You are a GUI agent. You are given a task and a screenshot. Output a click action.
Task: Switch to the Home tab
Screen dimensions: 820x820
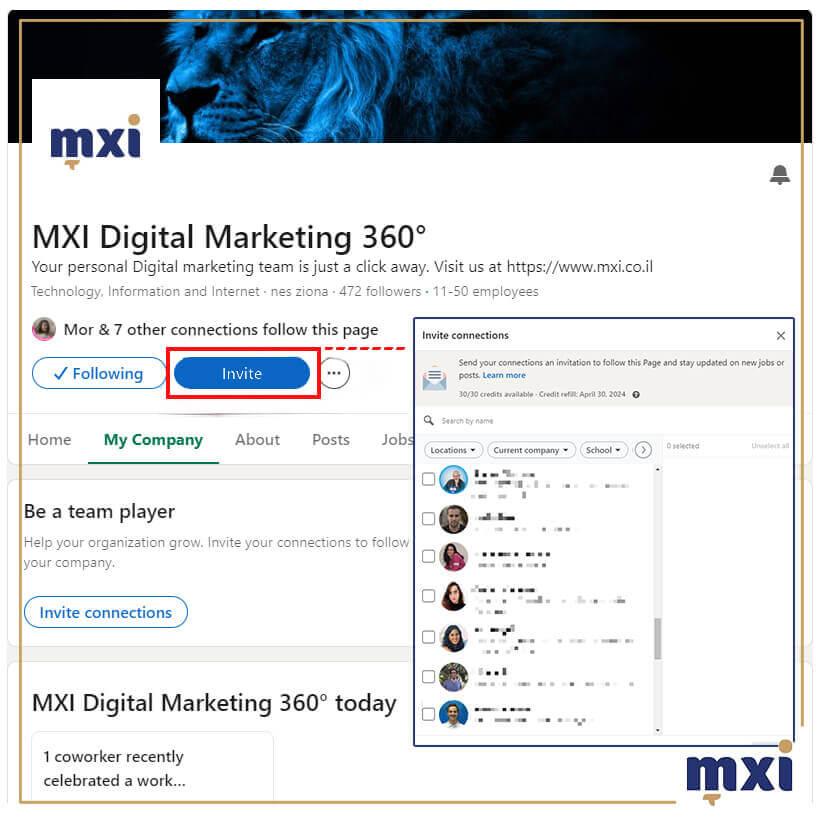[49, 440]
